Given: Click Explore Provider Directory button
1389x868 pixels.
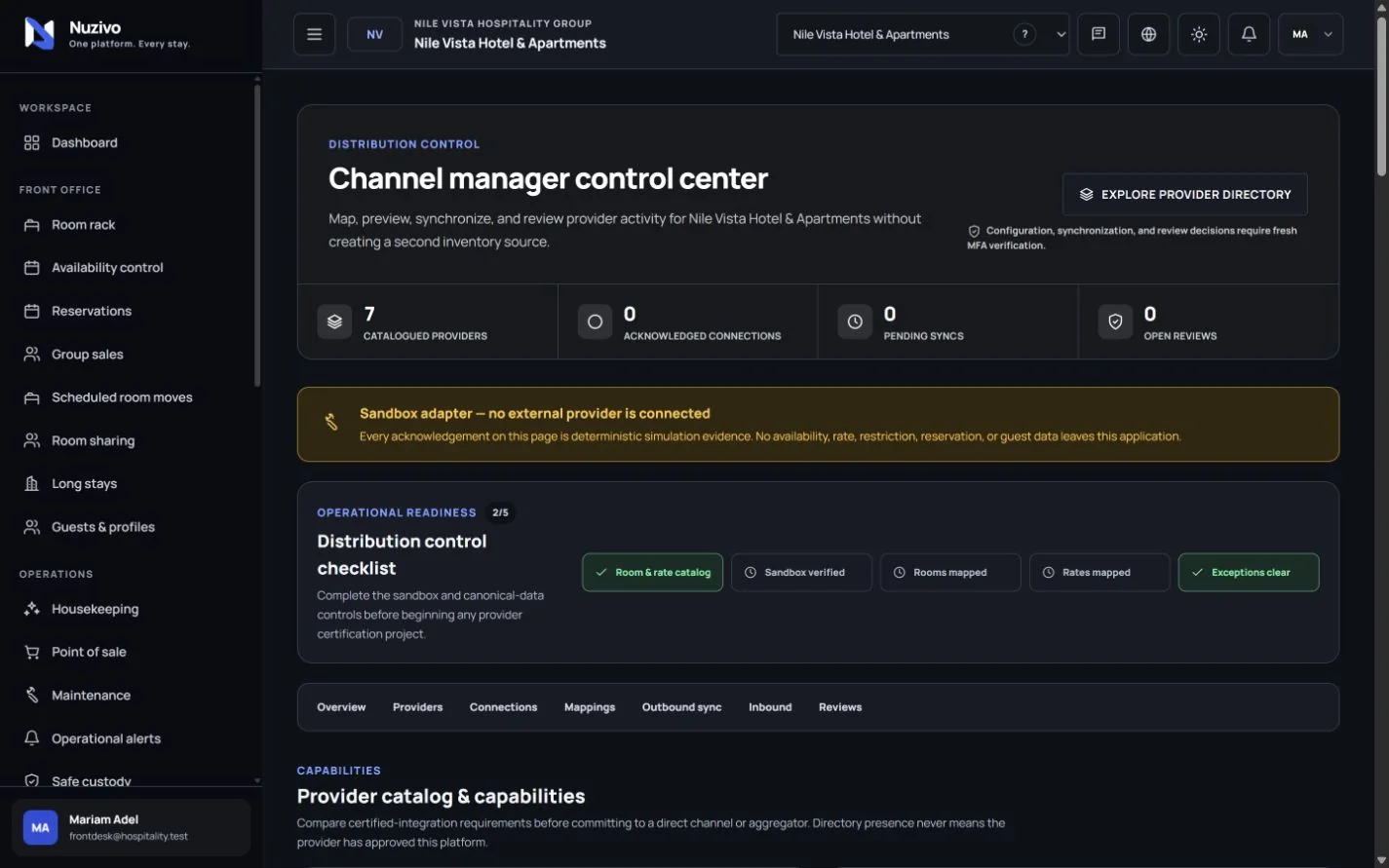Looking at the screenshot, I should (x=1184, y=195).
